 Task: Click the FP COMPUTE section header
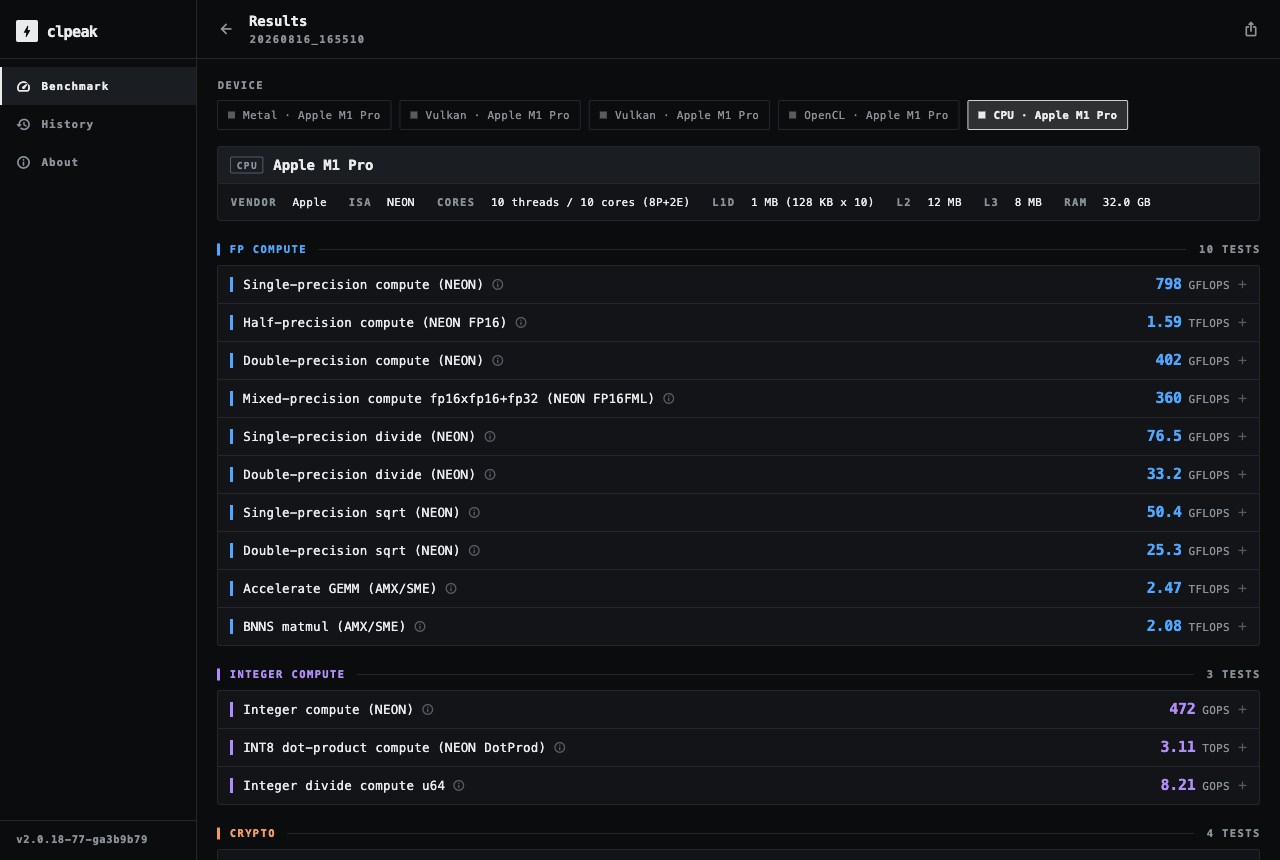pos(268,250)
